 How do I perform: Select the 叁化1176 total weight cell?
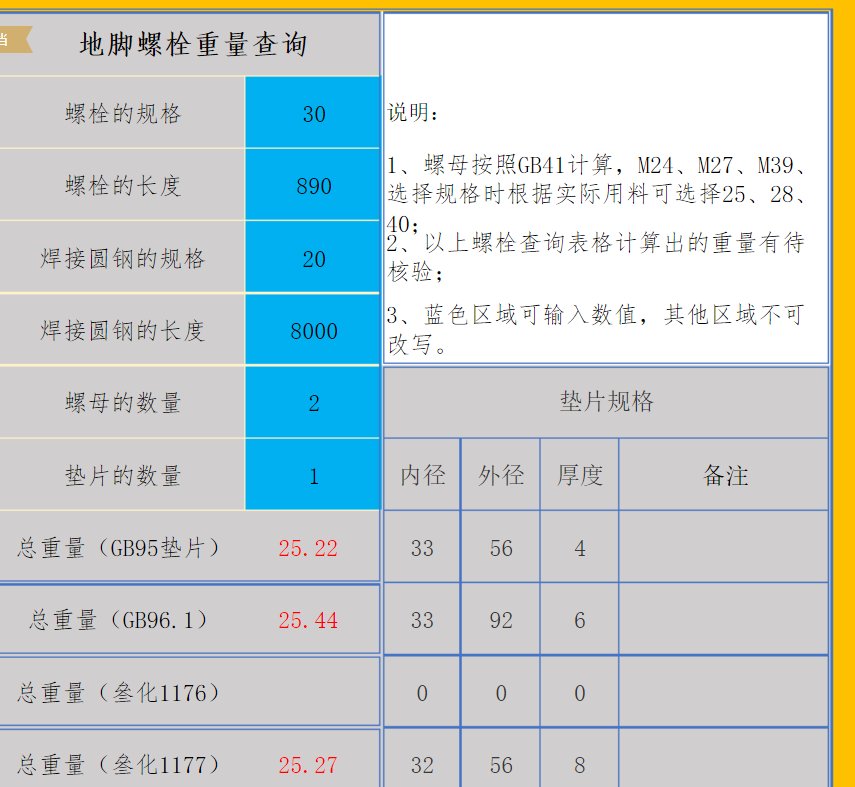tap(312, 692)
